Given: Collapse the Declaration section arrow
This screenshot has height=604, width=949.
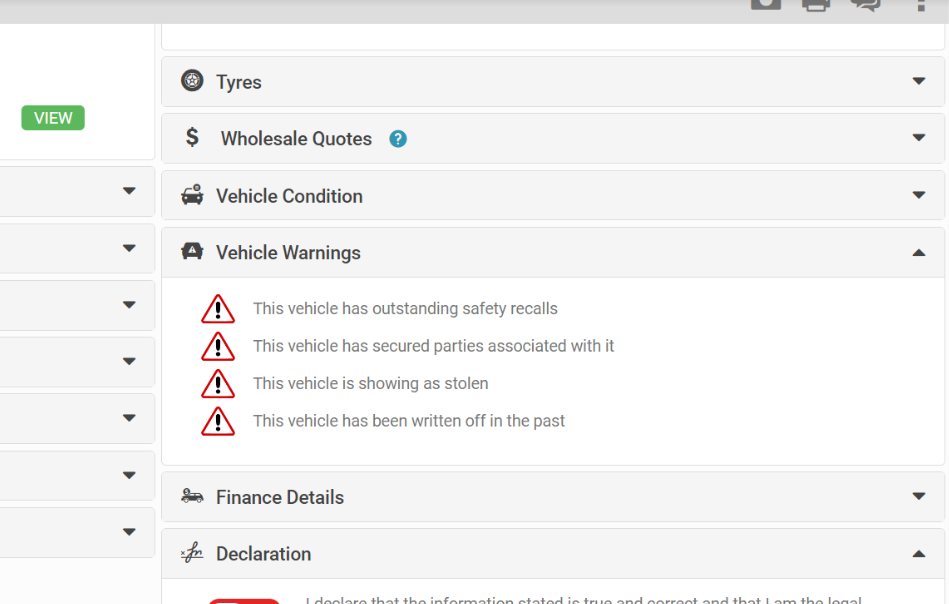Looking at the screenshot, I should pos(919,554).
